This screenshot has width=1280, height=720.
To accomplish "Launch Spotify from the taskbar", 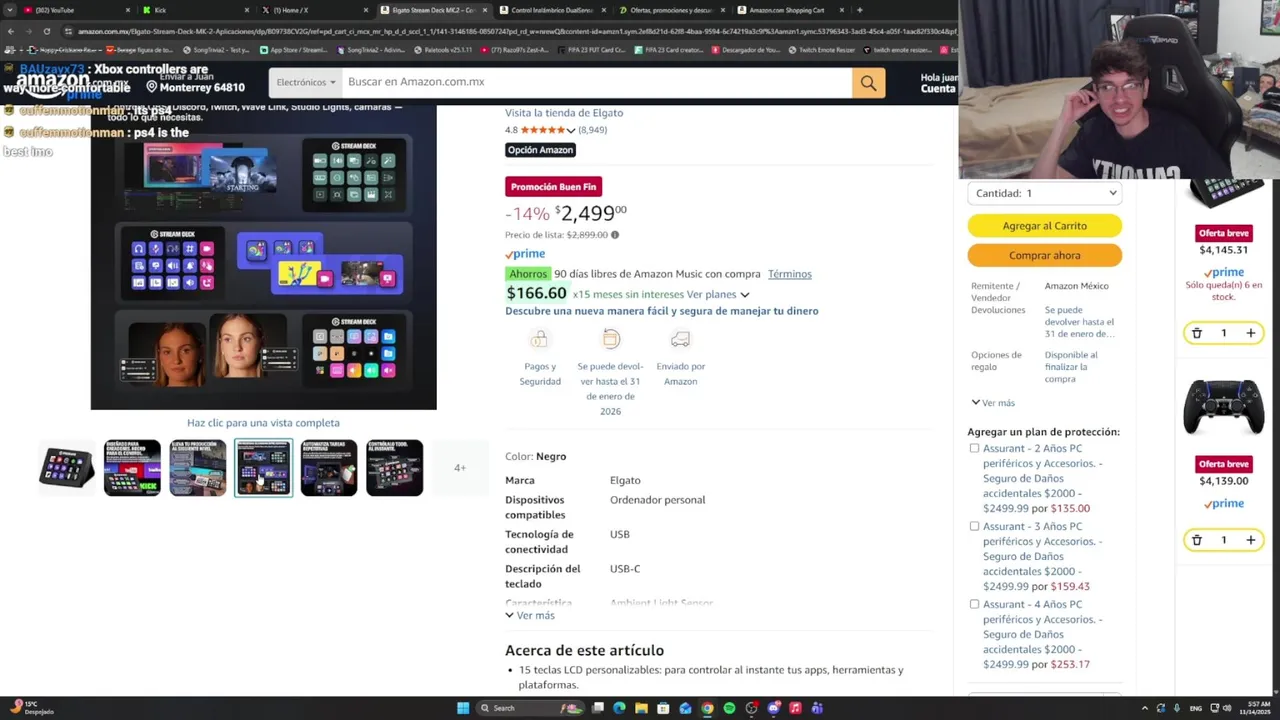I will pos(729,708).
